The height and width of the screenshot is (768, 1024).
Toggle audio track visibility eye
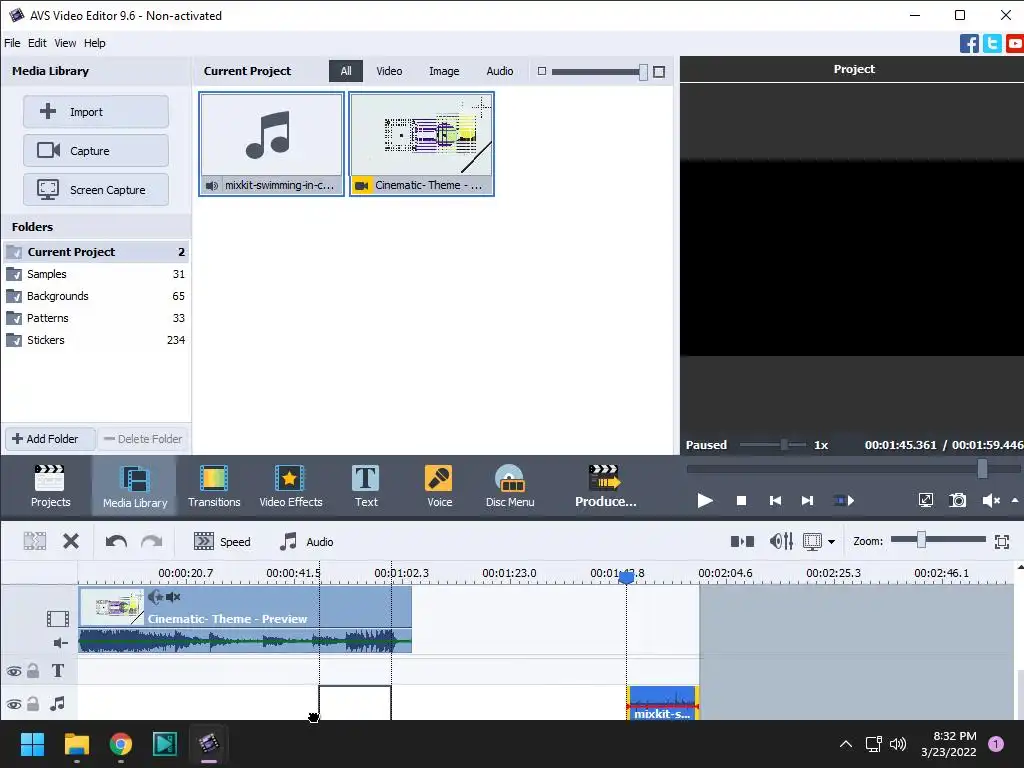click(x=14, y=704)
